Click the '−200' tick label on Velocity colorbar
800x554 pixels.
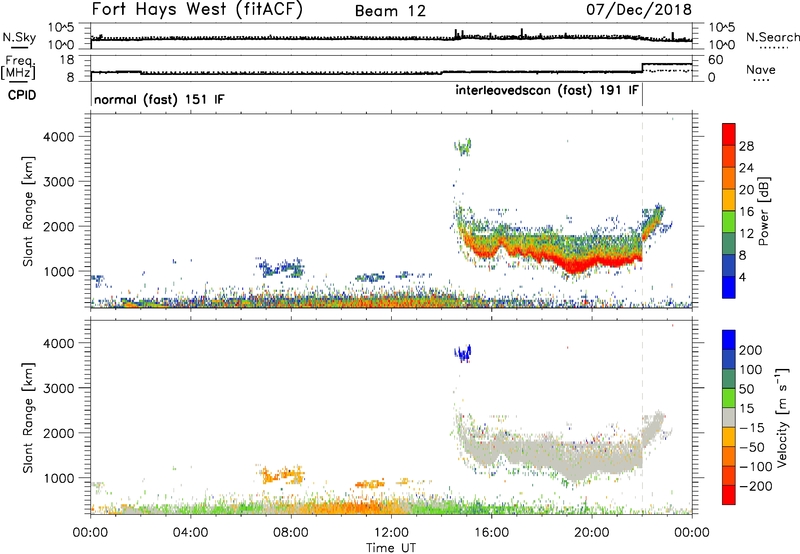click(x=755, y=486)
